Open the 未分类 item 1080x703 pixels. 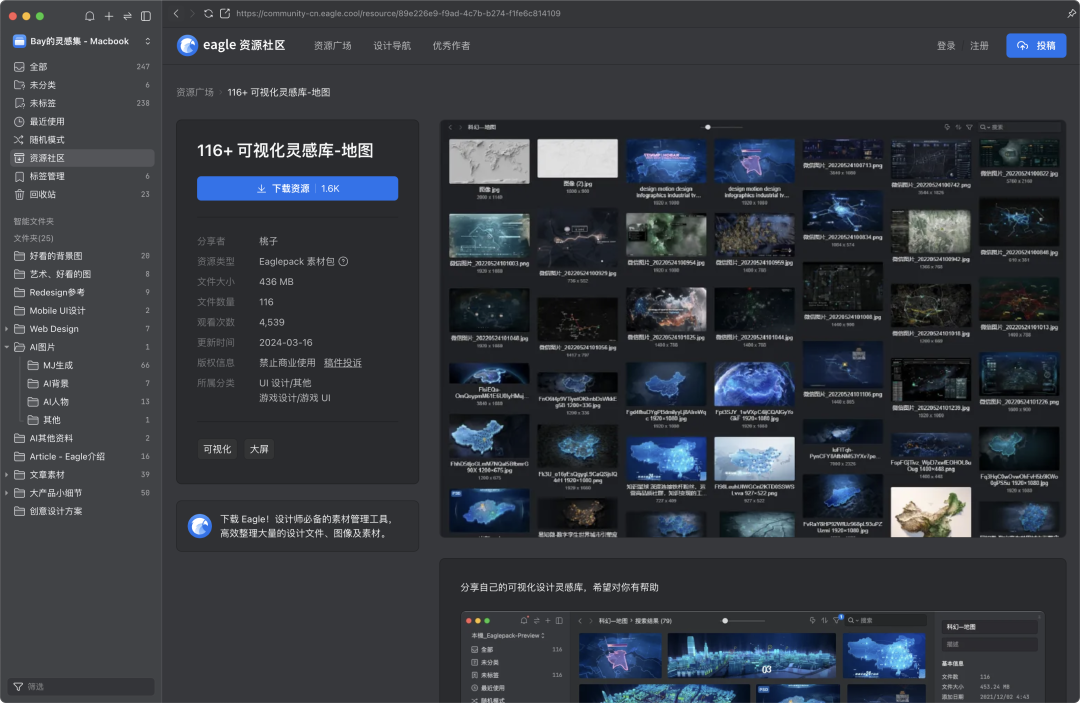82,85
